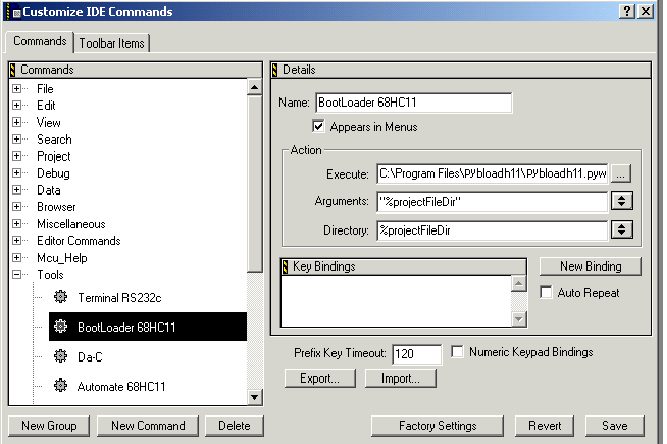Viewport: 667px width, 444px height.
Task: Click the gear icon beside BootLoader 68HC11
Action: (x=61, y=326)
